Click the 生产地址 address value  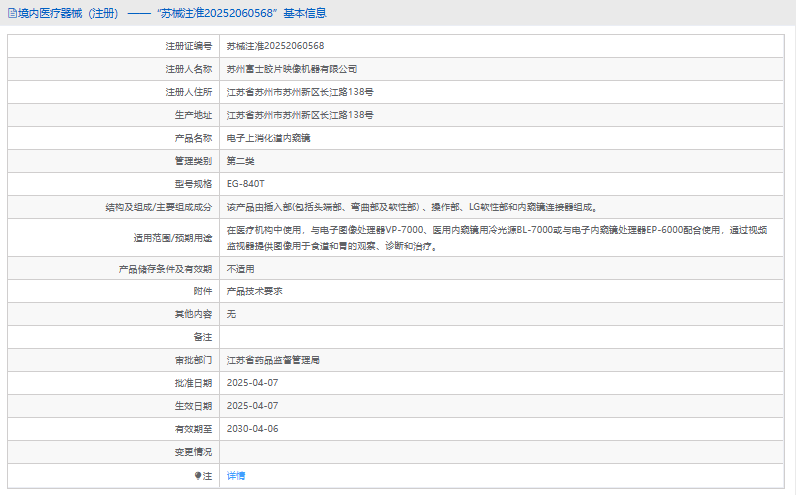[x=300, y=115]
